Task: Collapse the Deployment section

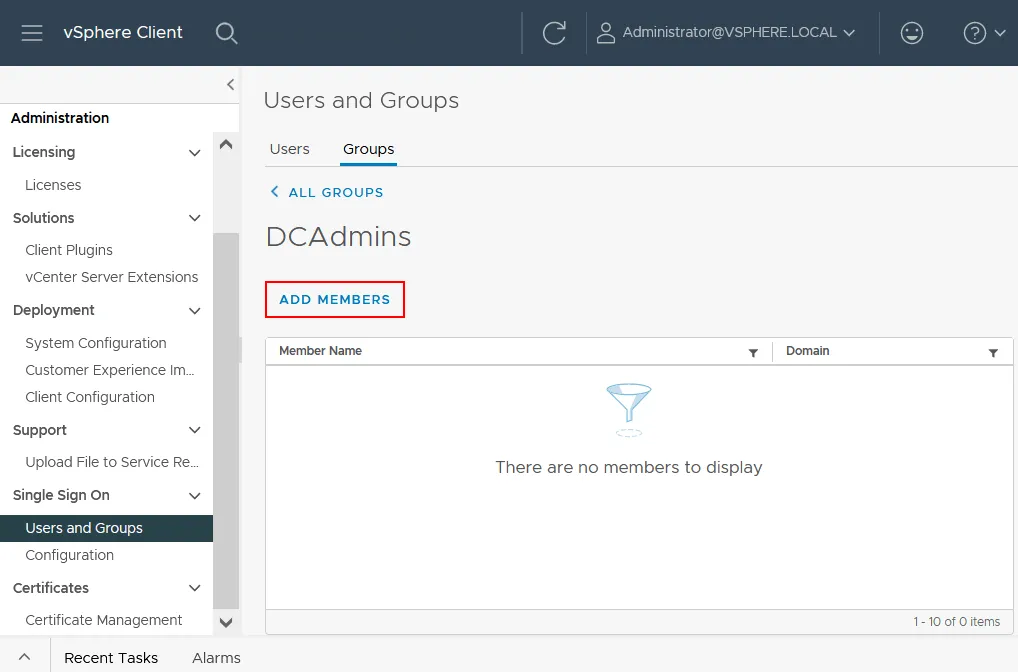Action: click(195, 311)
